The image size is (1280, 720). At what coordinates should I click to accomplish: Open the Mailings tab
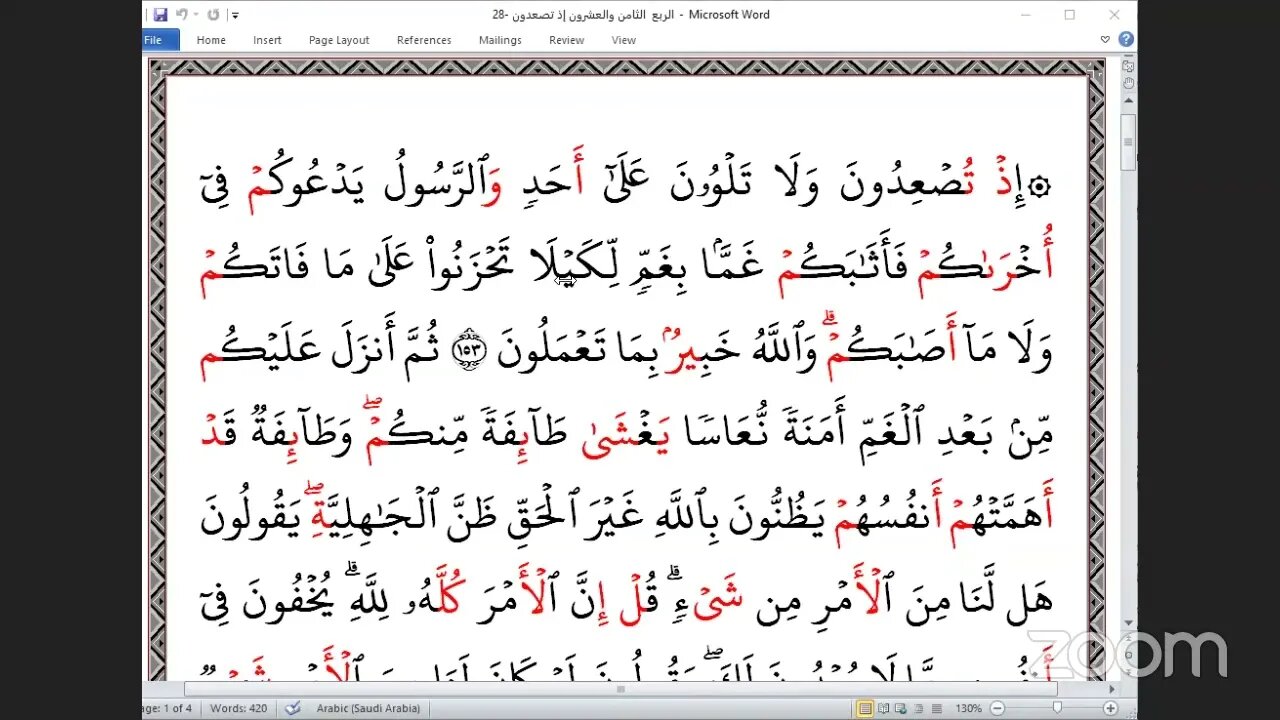coord(500,40)
